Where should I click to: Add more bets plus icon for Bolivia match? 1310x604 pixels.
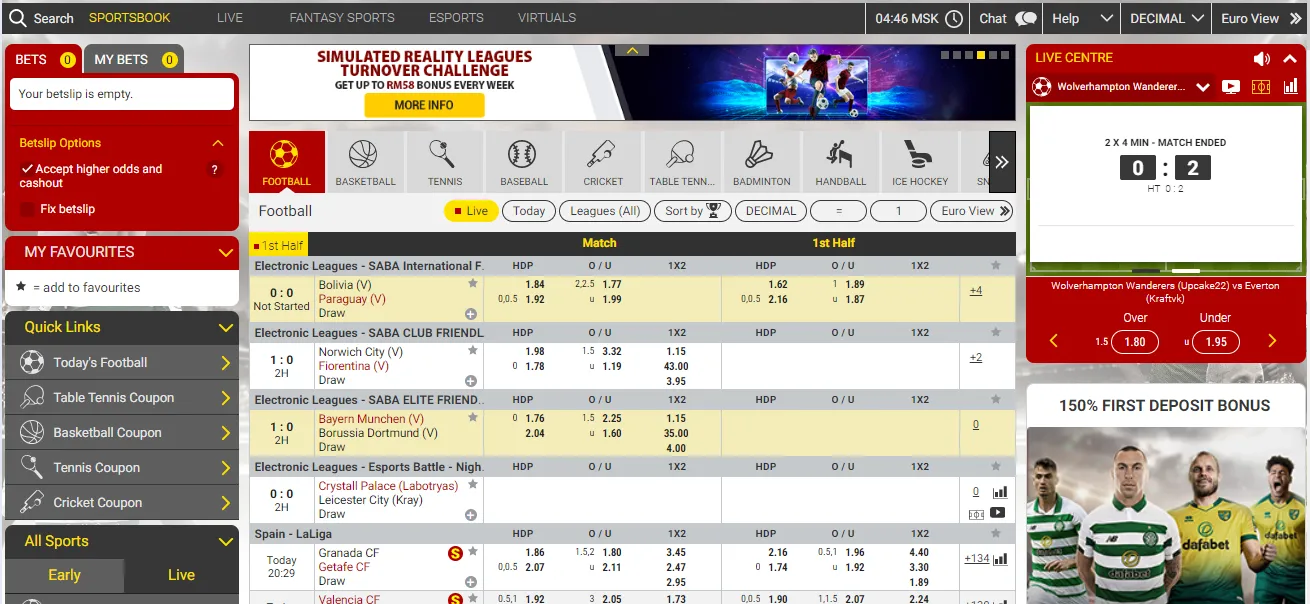tap(471, 314)
